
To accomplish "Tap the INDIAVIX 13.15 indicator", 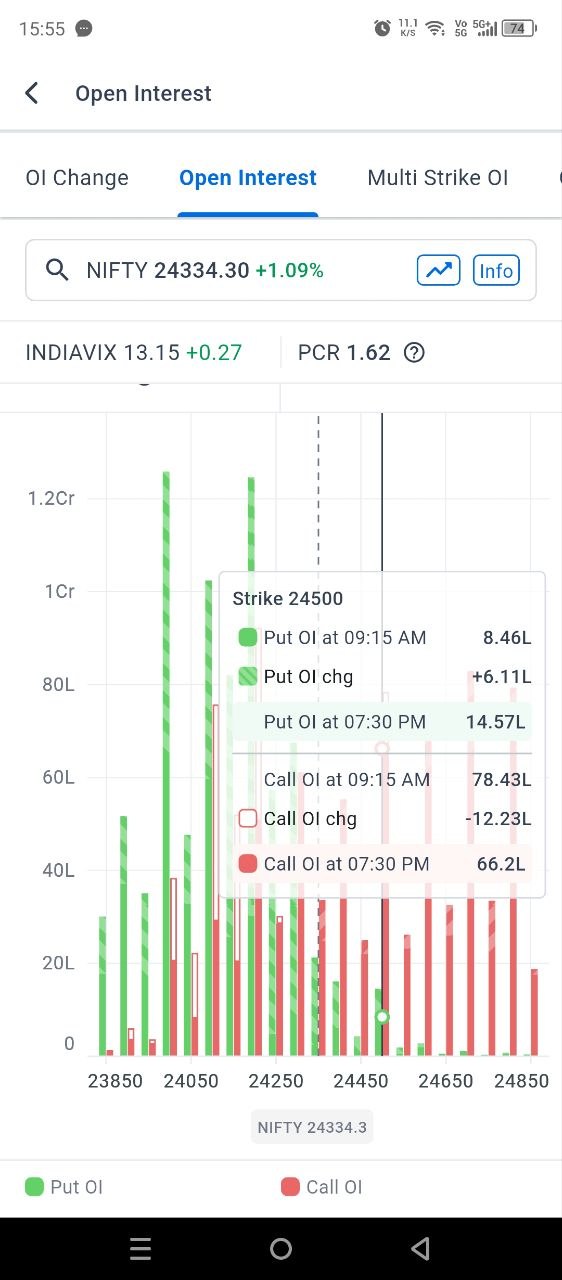I will [x=134, y=353].
